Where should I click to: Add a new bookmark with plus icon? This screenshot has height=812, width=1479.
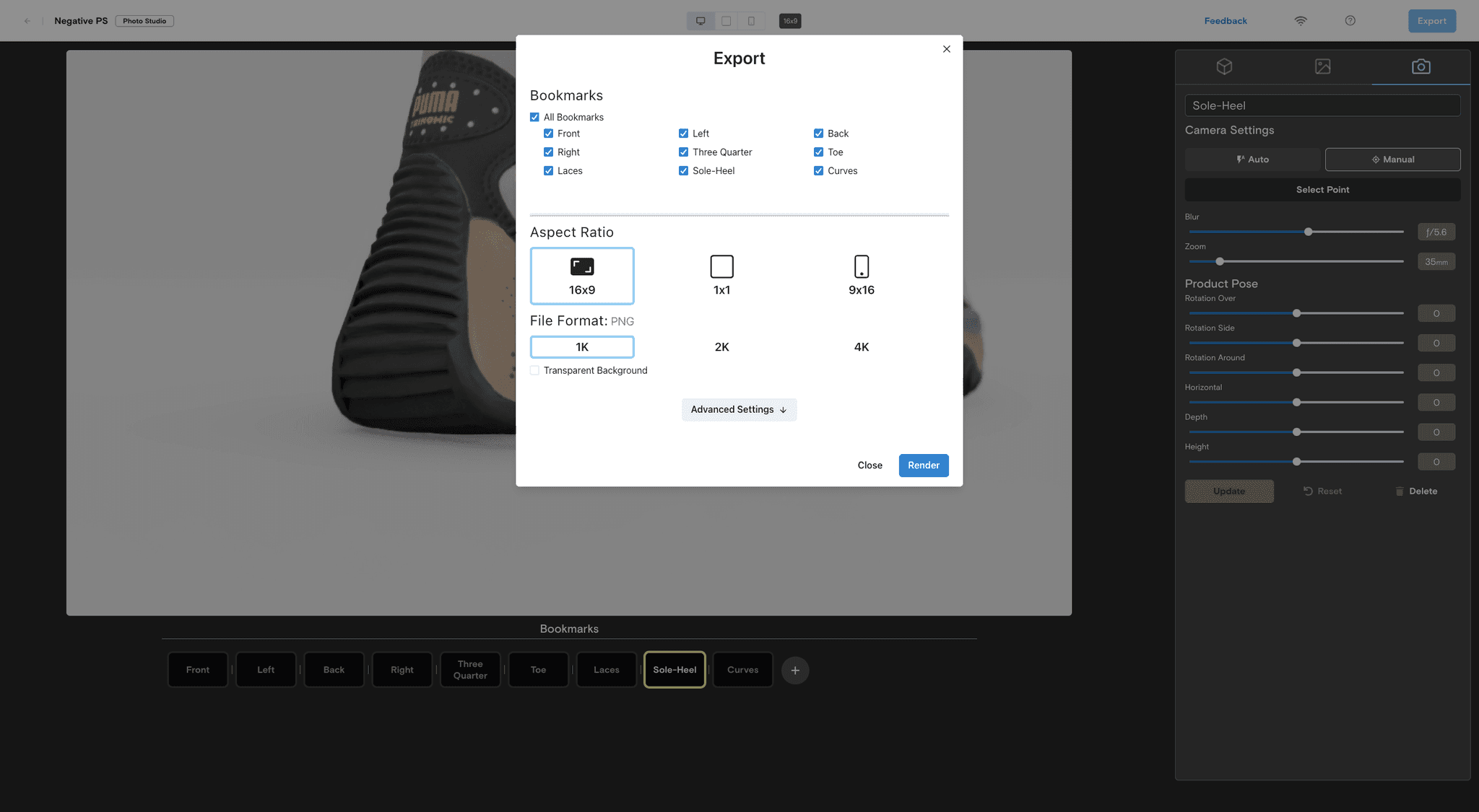[794, 671]
